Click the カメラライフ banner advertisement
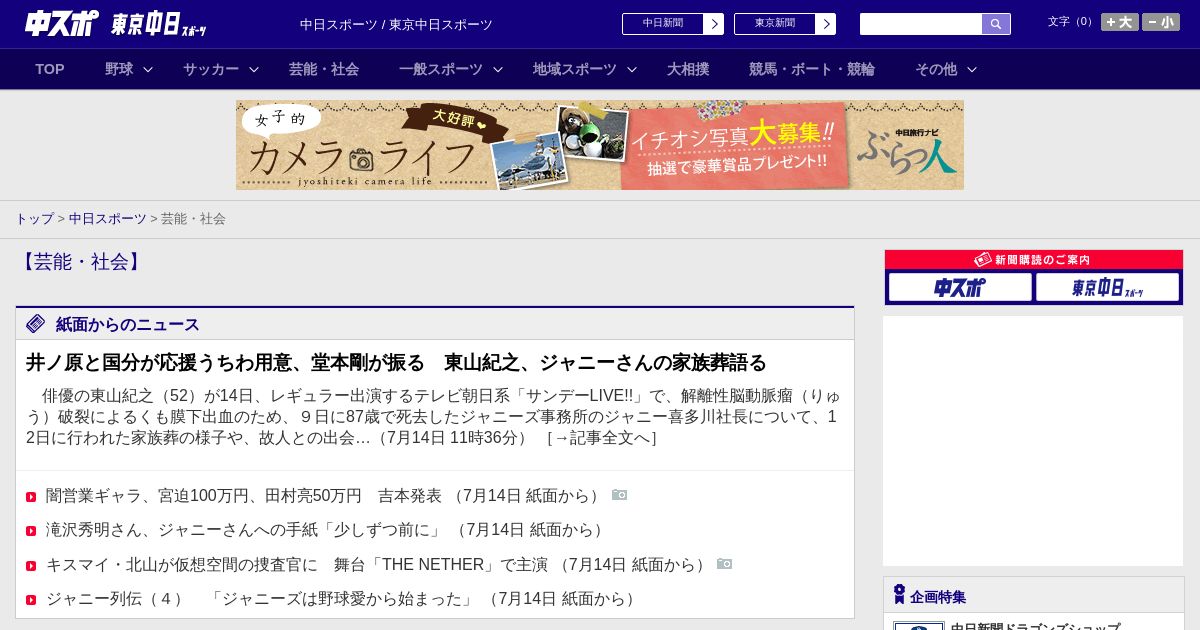 [x=600, y=145]
